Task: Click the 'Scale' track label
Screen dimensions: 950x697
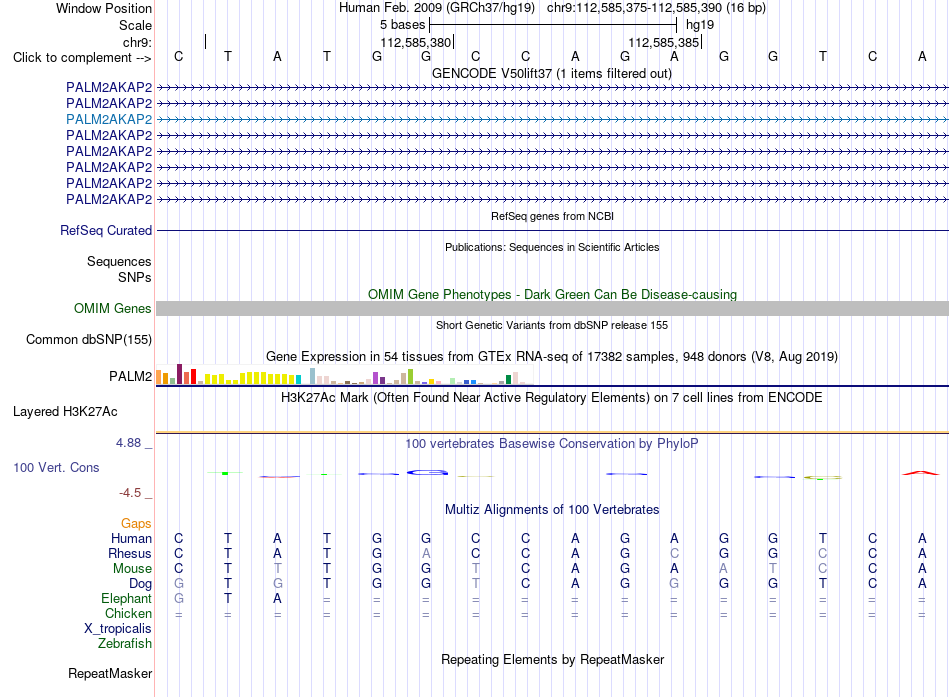Action: pos(135,25)
